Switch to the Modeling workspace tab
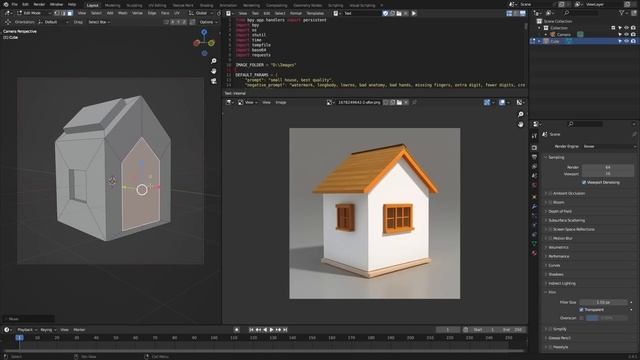The height and width of the screenshot is (360, 640). pos(112,5)
